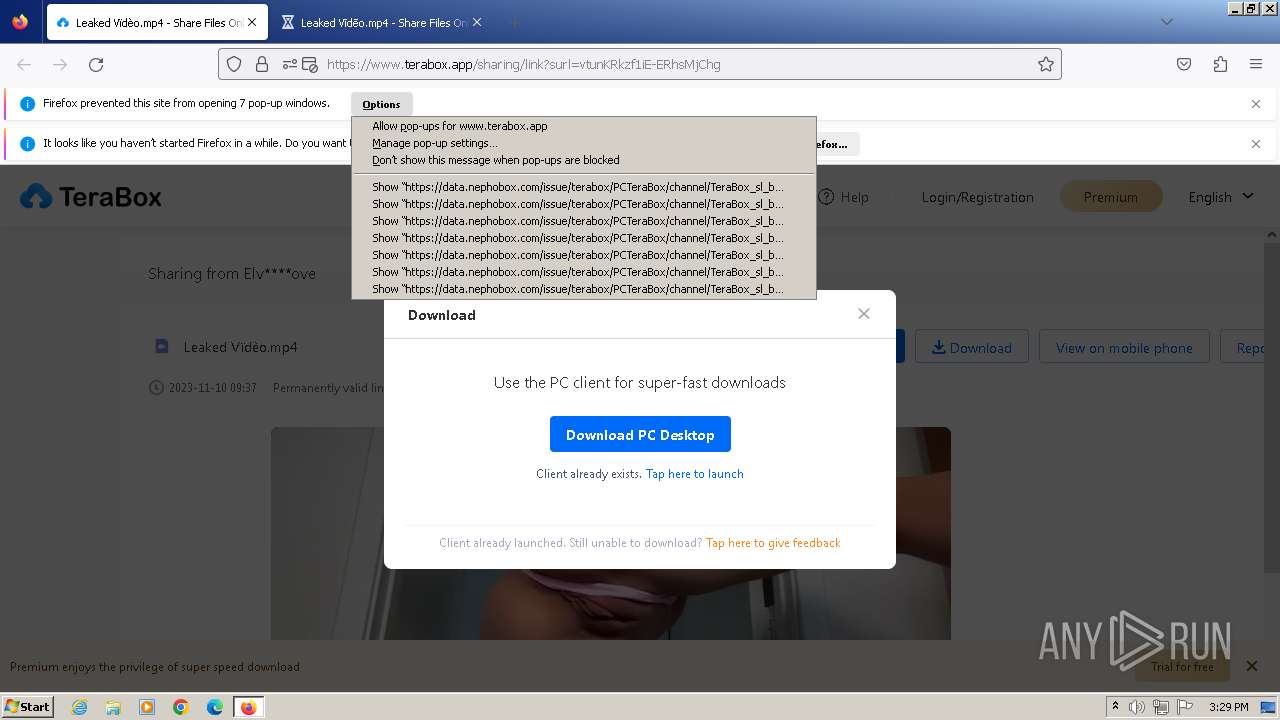Image resolution: width=1280 pixels, height=720 pixels.
Task: Bookmark this page with the star icon
Action: click(1046, 64)
